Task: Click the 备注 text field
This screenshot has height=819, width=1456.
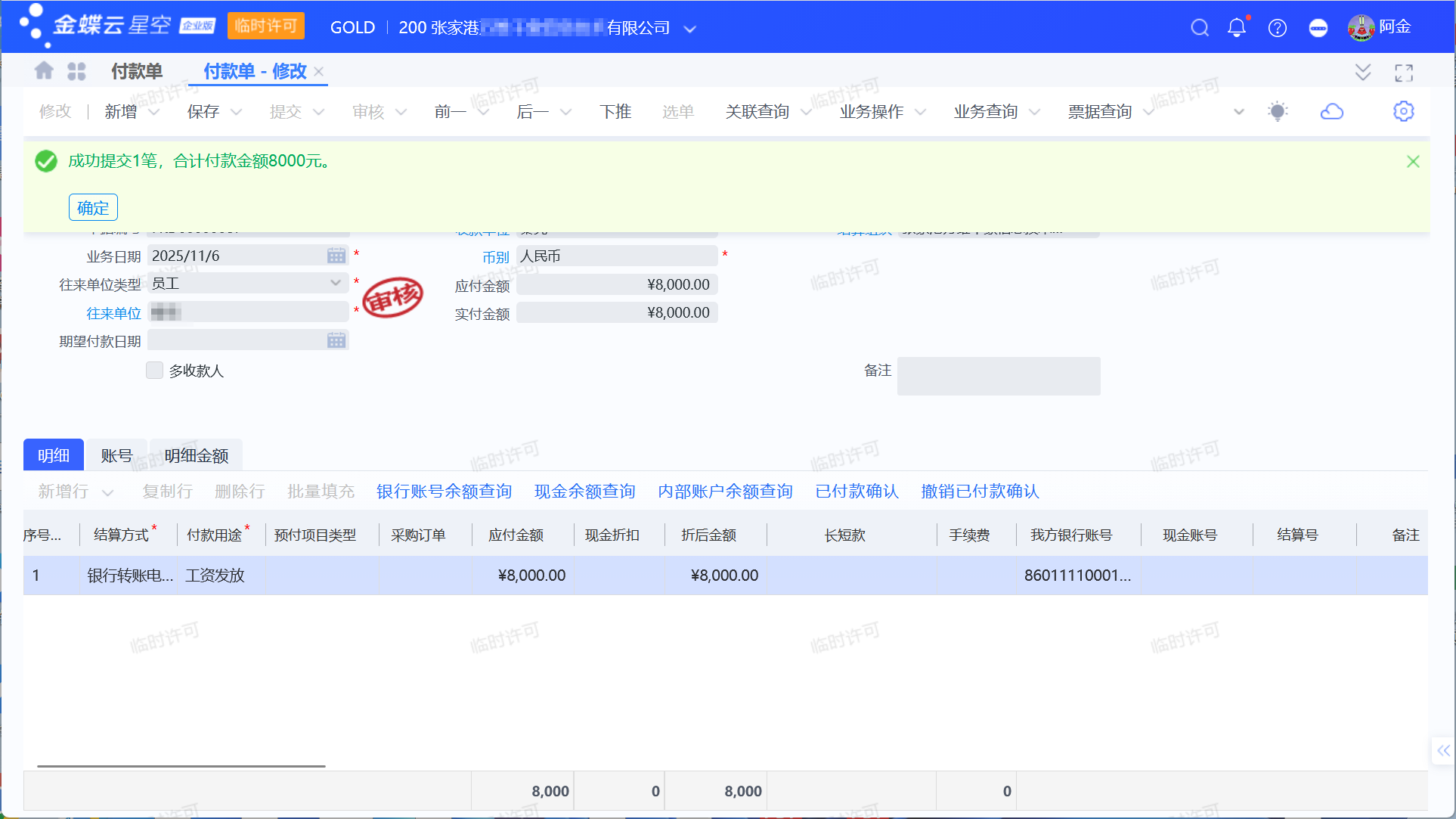Action: (x=998, y=376)
